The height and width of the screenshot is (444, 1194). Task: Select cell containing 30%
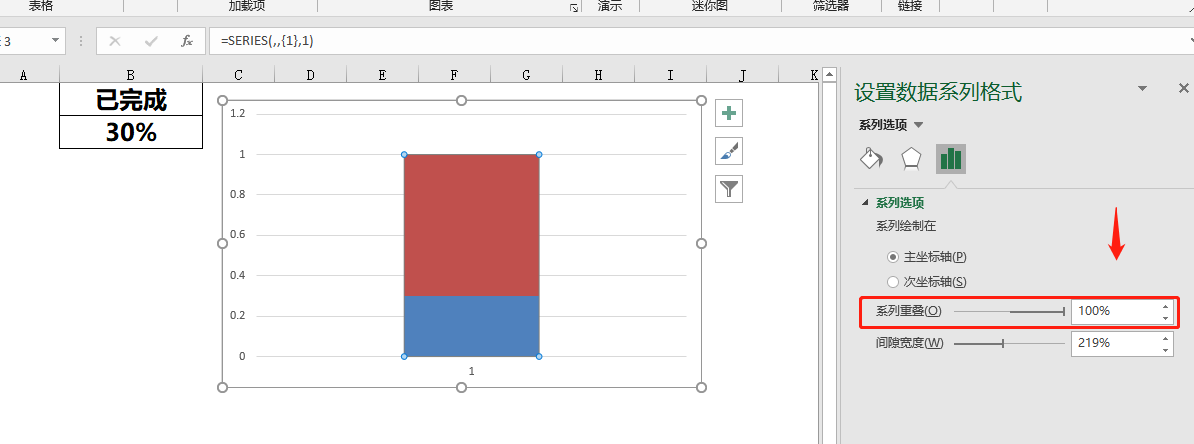click(x=131, y=133)
